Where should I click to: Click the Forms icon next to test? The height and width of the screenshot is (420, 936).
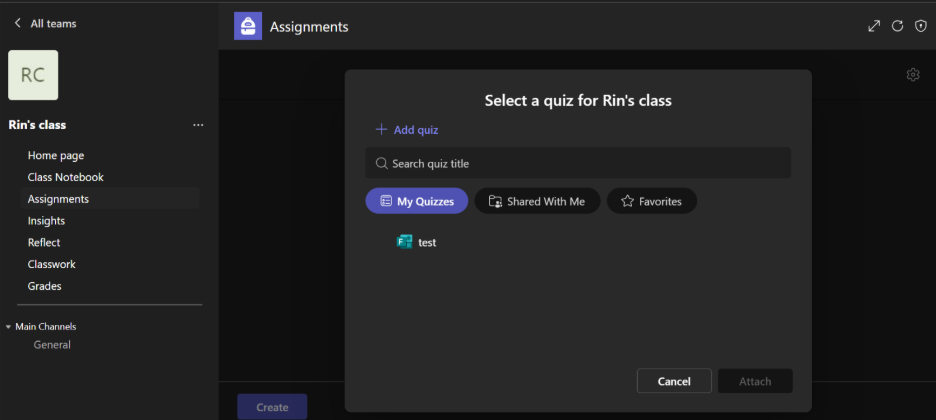(x=404, y=242)
